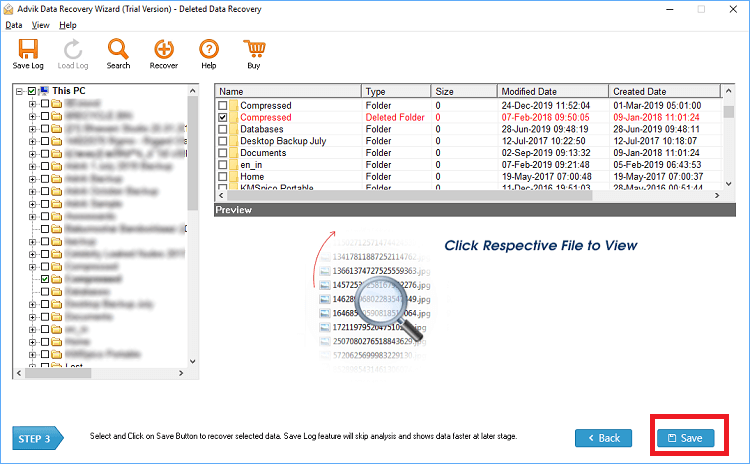Select the Desktop Backup July entry

[x=283, y=141]
